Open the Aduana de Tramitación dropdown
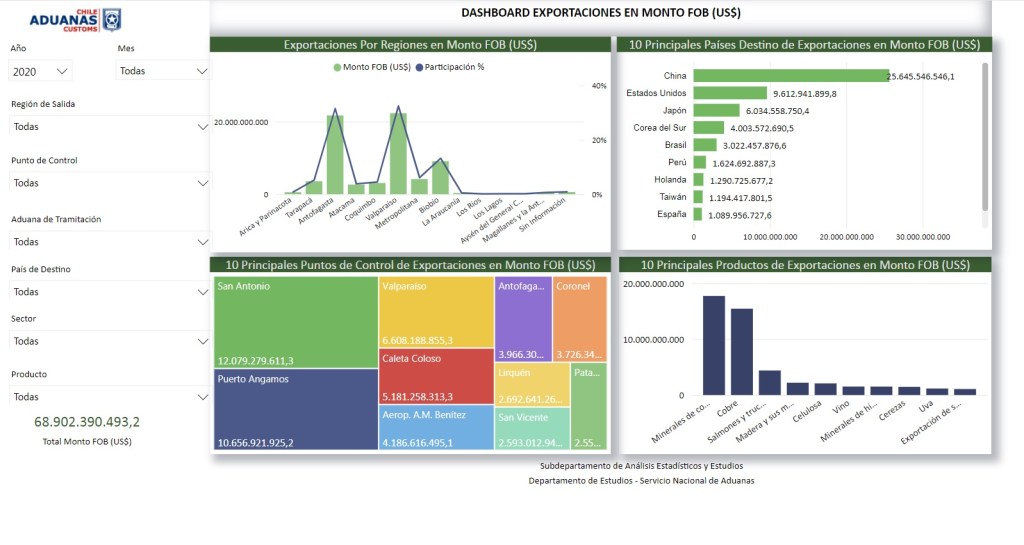Image resolution: width=1024 pixels, height=545 pixels. click(109, 242)
